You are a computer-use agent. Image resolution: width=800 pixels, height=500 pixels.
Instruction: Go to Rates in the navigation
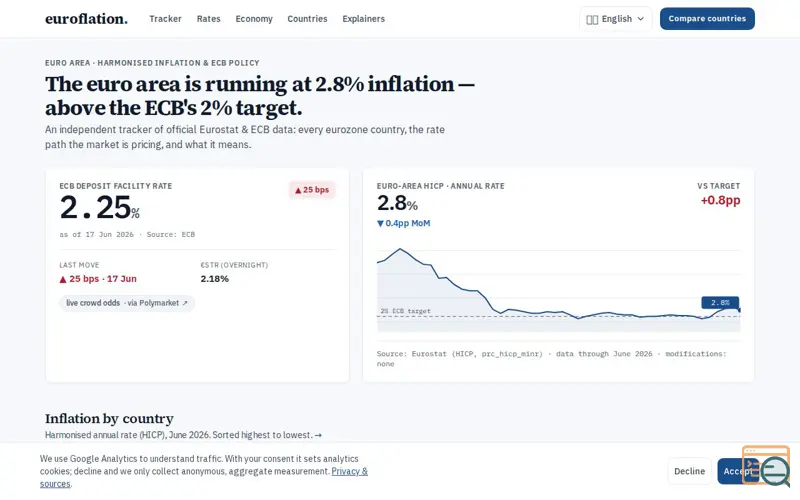[x=209, y=19]
